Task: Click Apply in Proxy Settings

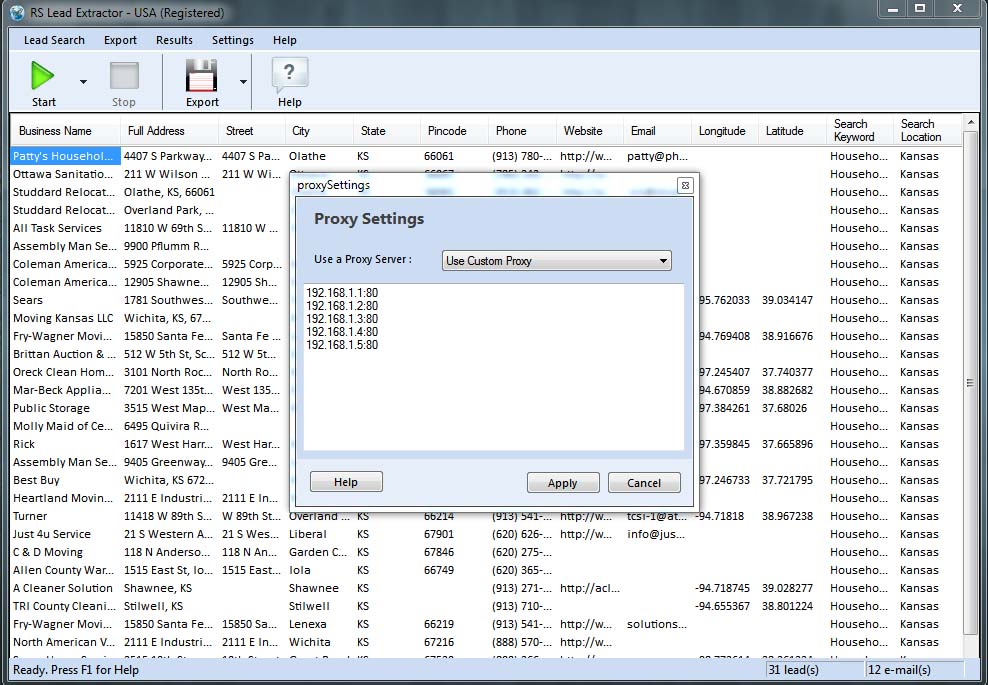Action: (x=562, y=483)
